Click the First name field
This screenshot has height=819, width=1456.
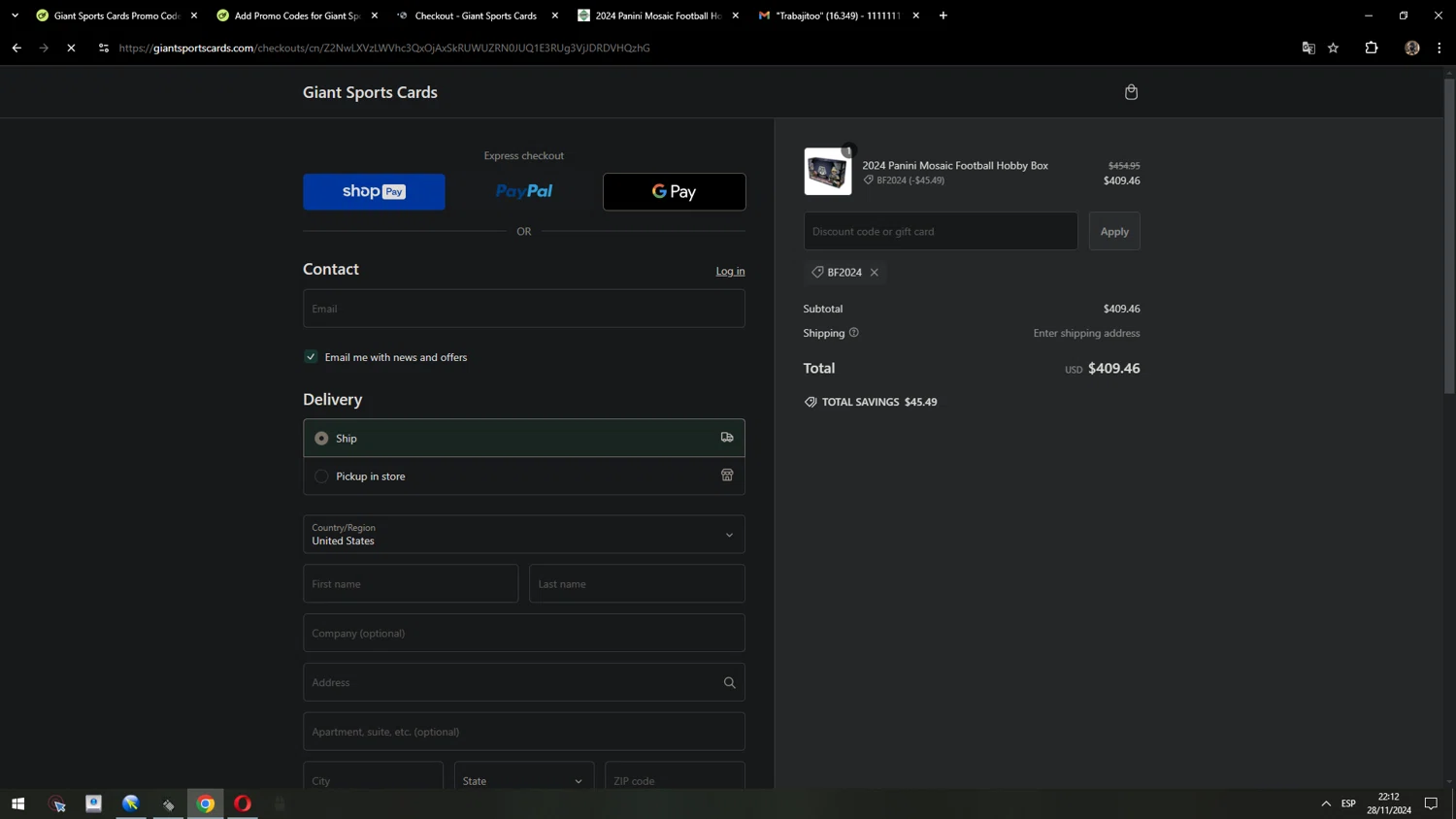pos(411,584)
